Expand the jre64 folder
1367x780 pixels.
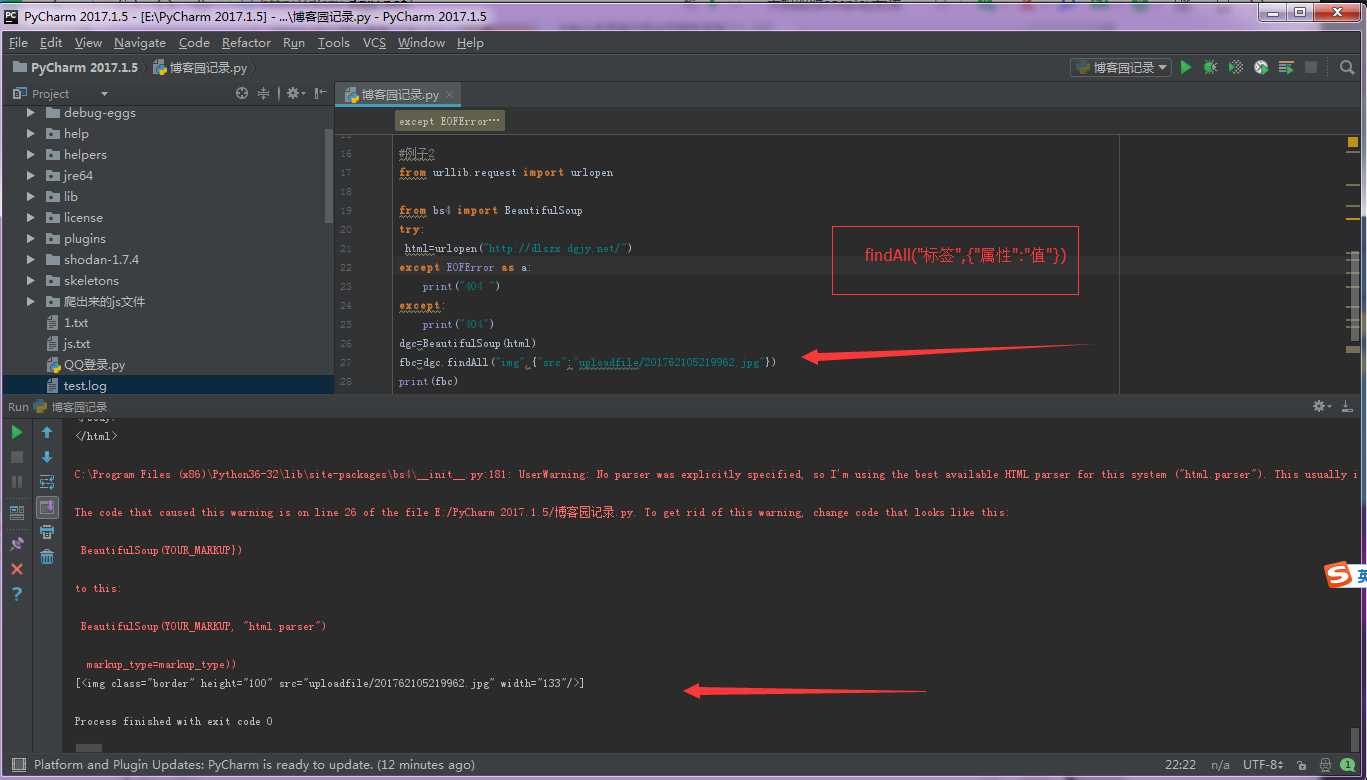pyautogui.click(x=30, y=176)
